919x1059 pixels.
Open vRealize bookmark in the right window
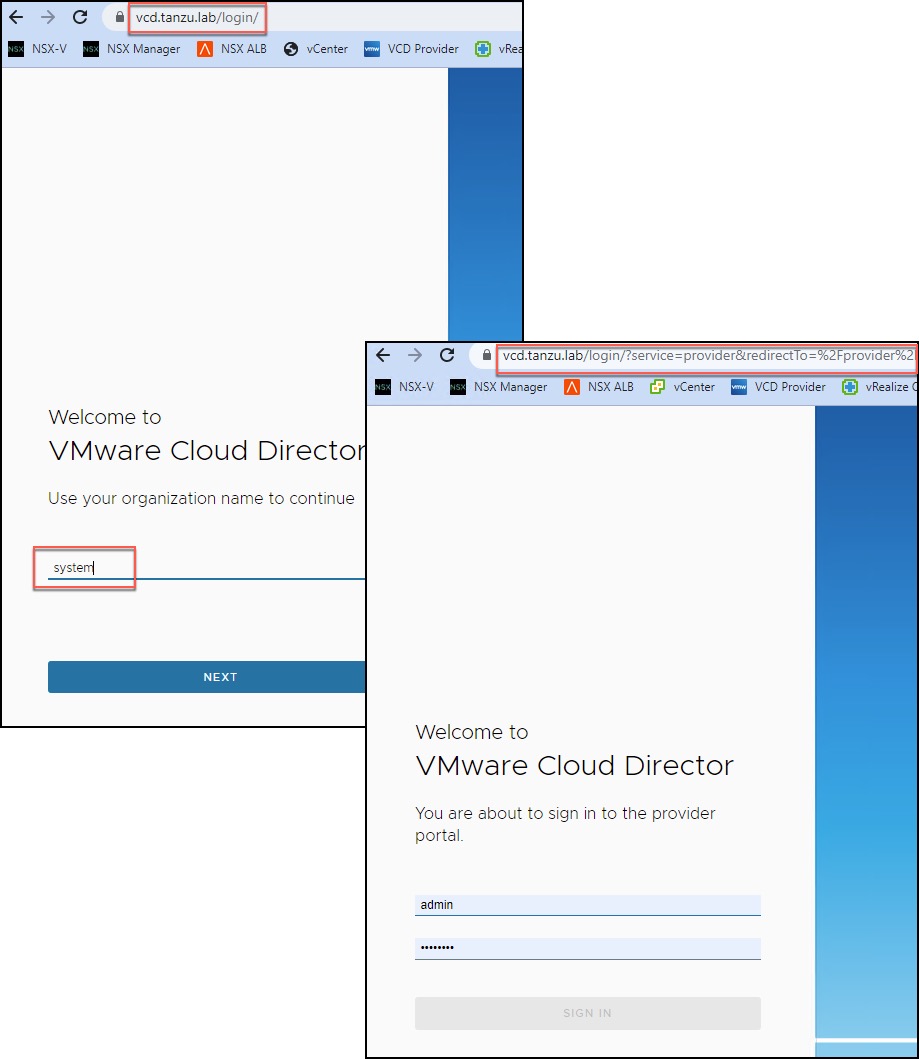click(x=878, y=387)
